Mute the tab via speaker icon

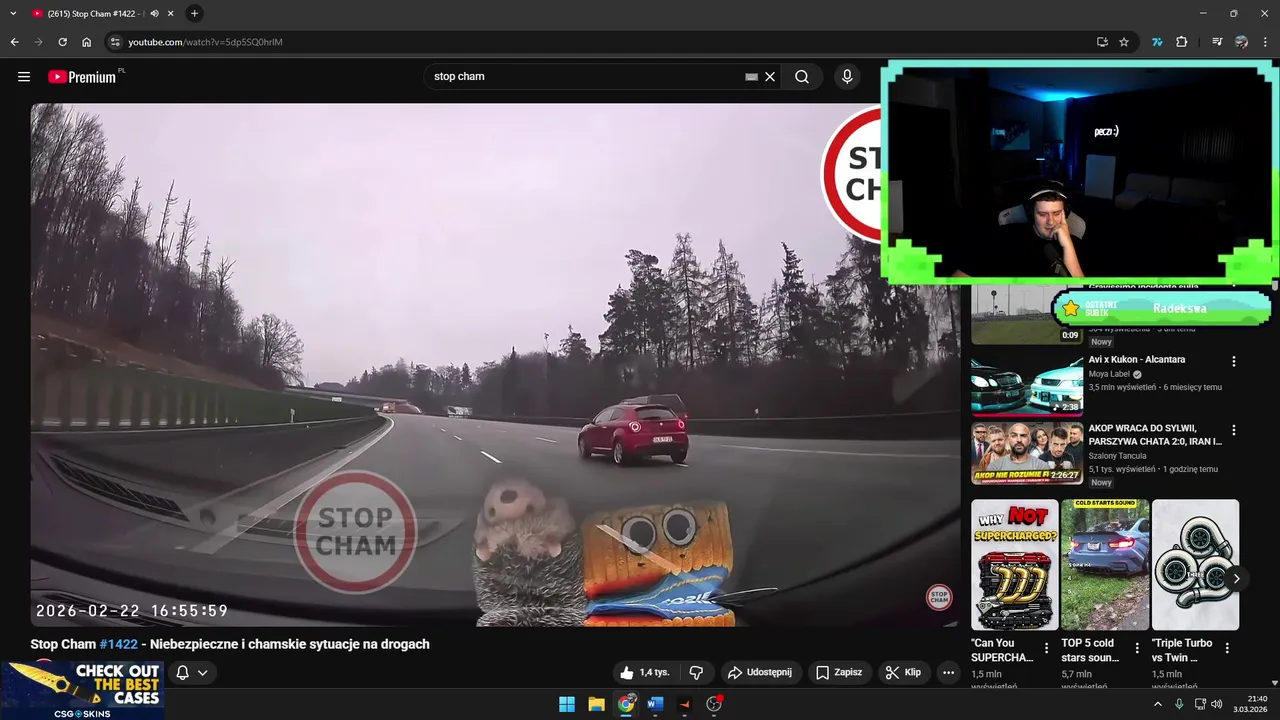click(x=154, y=13)
